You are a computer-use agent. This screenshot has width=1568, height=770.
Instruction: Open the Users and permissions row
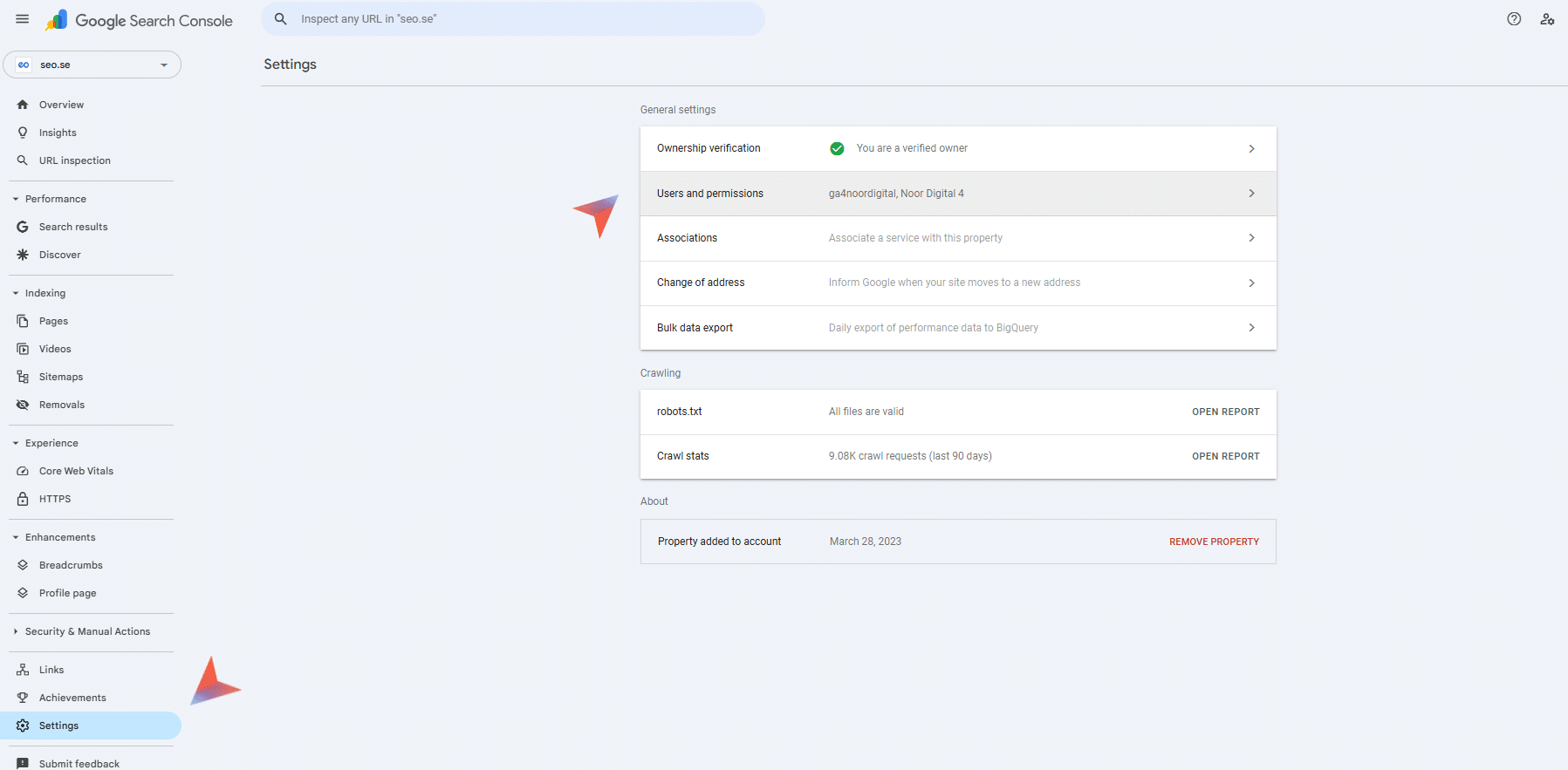click(x=957, y=194)
